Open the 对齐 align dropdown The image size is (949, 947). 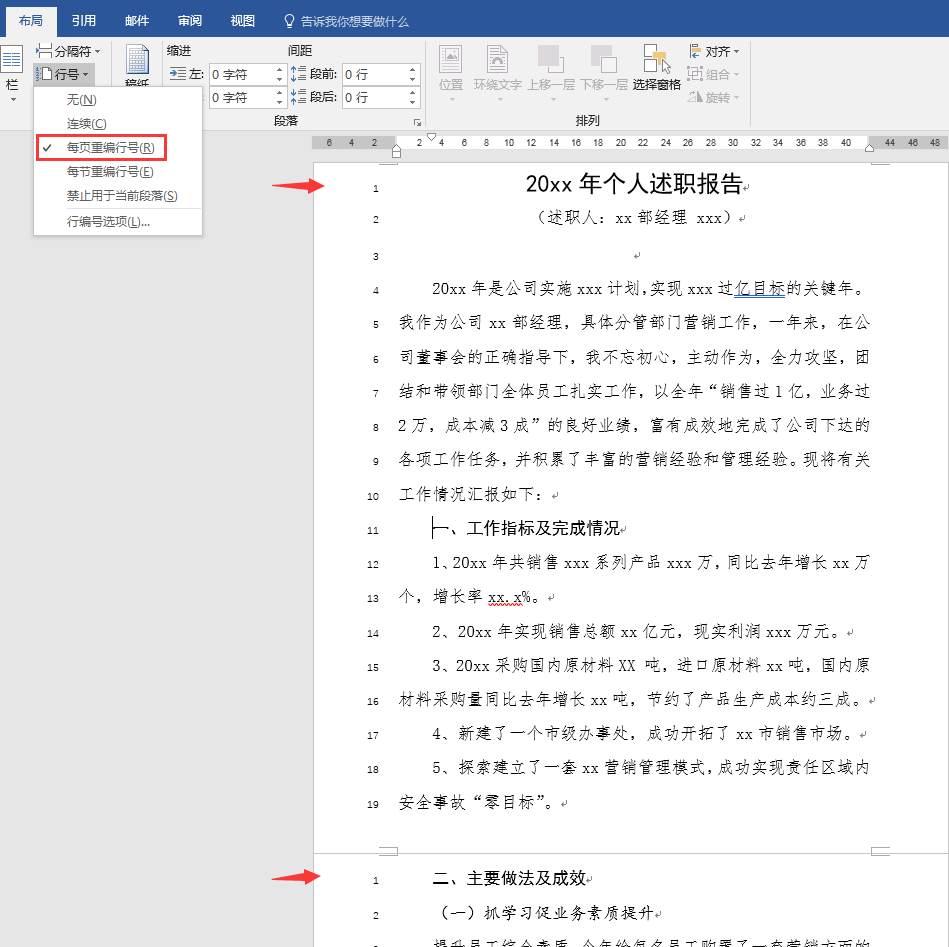pyautogui.click(x=715, y=51)
